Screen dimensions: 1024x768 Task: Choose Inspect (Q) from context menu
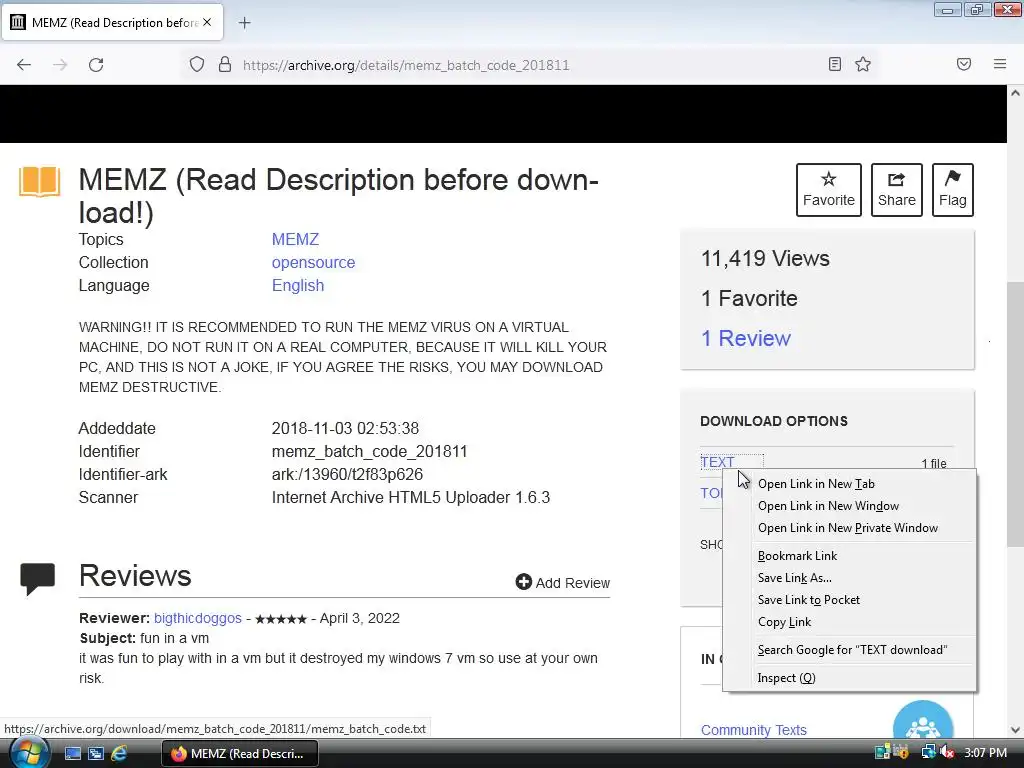pyautogui.click(x=849, y=678)
